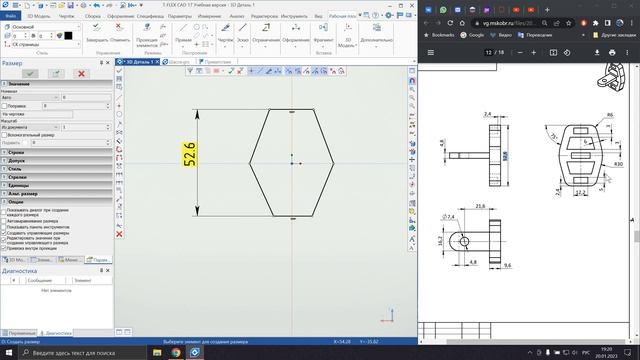
Task: Open the Chrome extensions puzzle icon
Action: click(596, 23)
